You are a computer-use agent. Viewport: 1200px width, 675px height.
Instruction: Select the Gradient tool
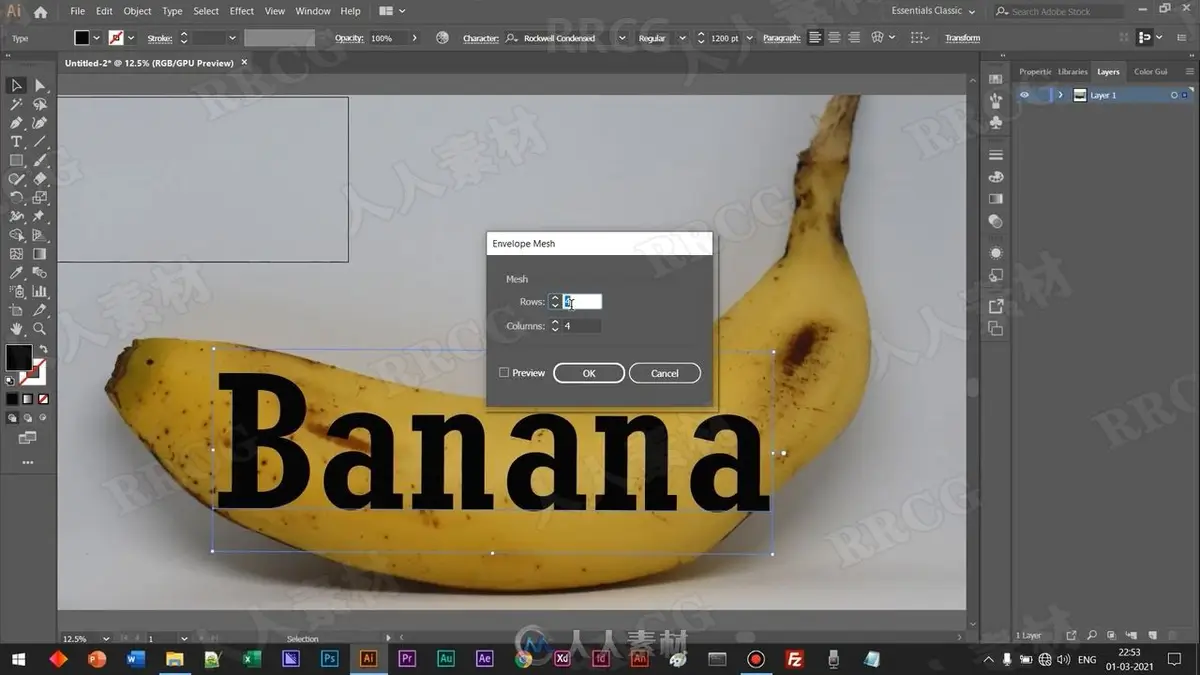[40, 254]
